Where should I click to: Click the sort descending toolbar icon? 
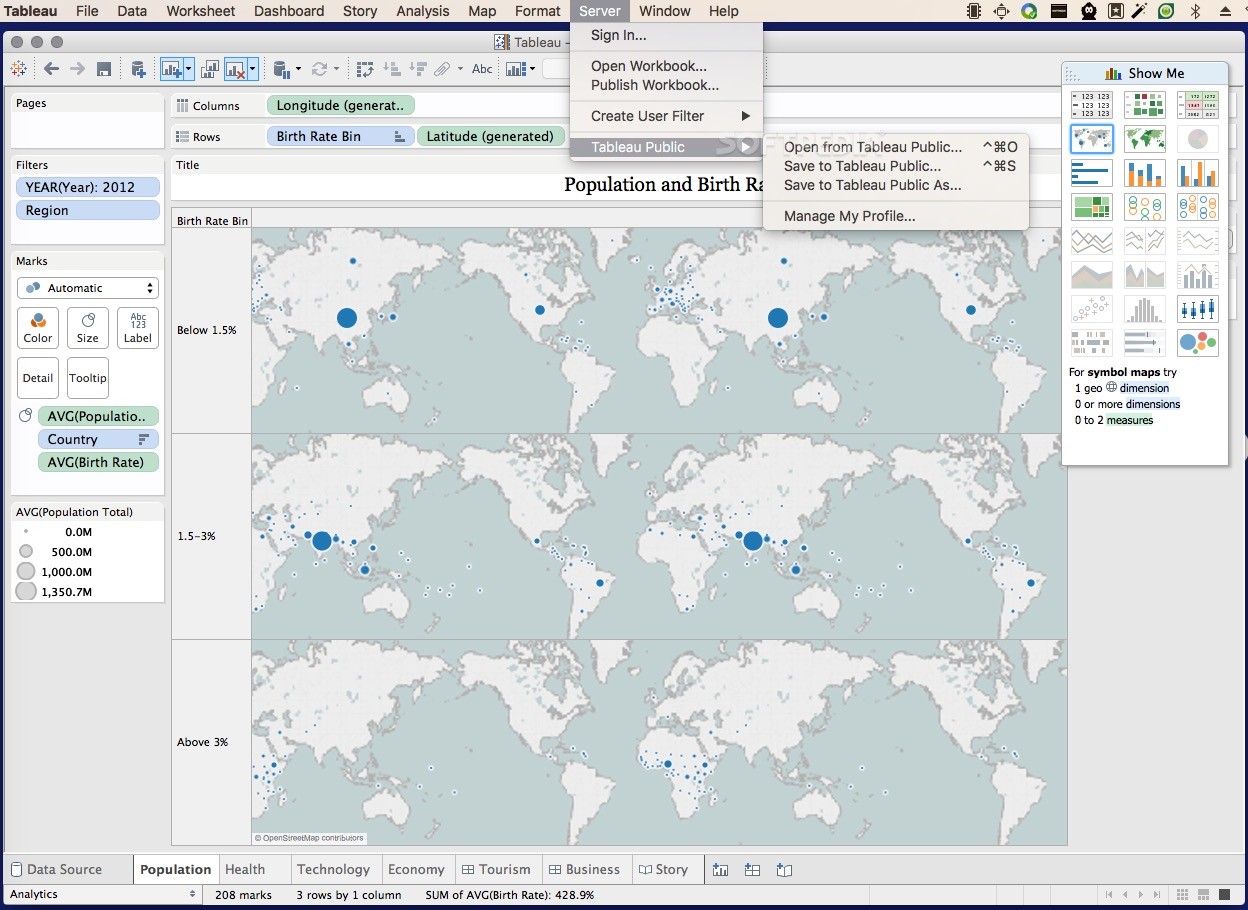coord(418,69)
